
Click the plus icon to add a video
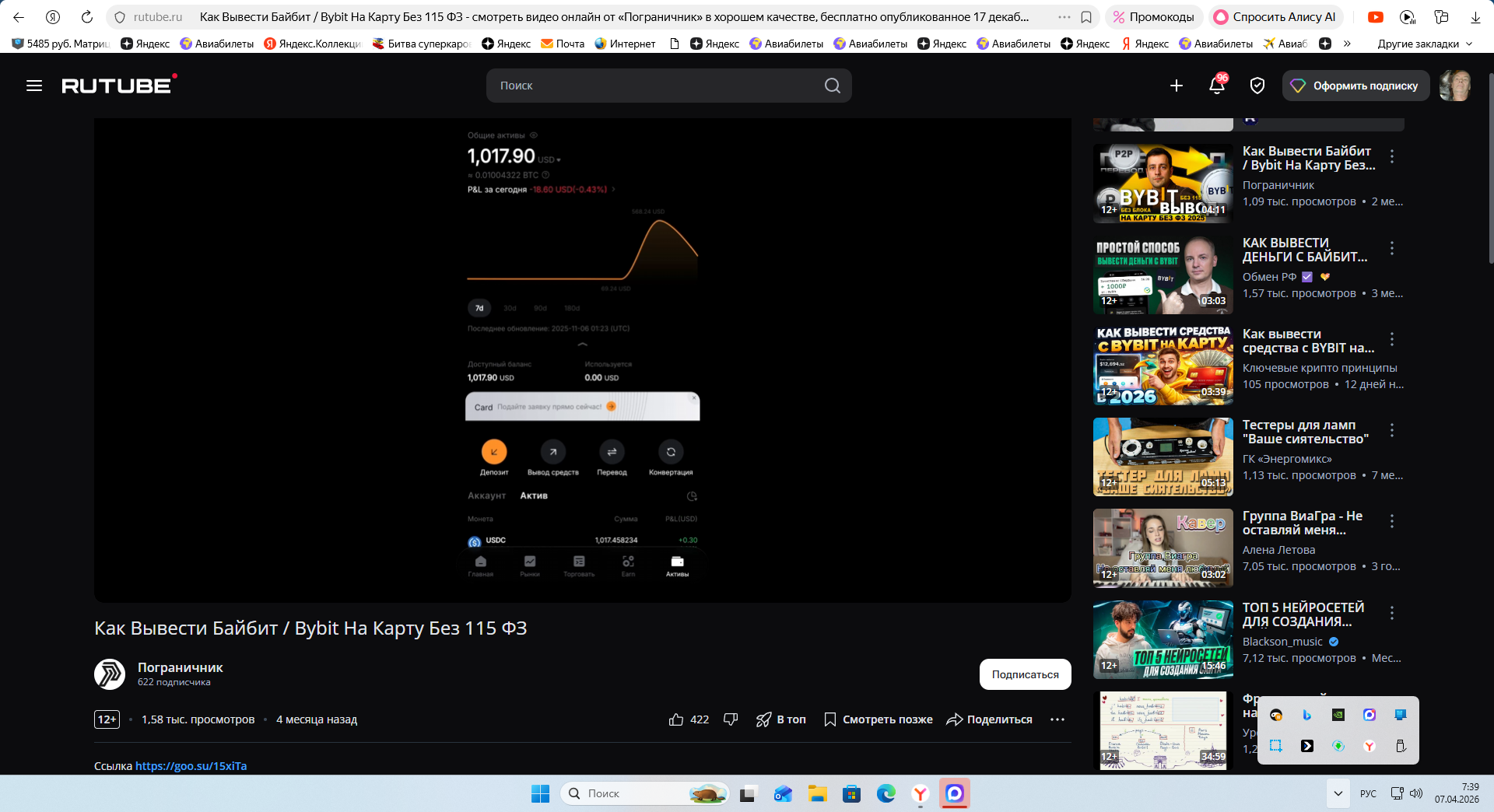[1177, 86]
